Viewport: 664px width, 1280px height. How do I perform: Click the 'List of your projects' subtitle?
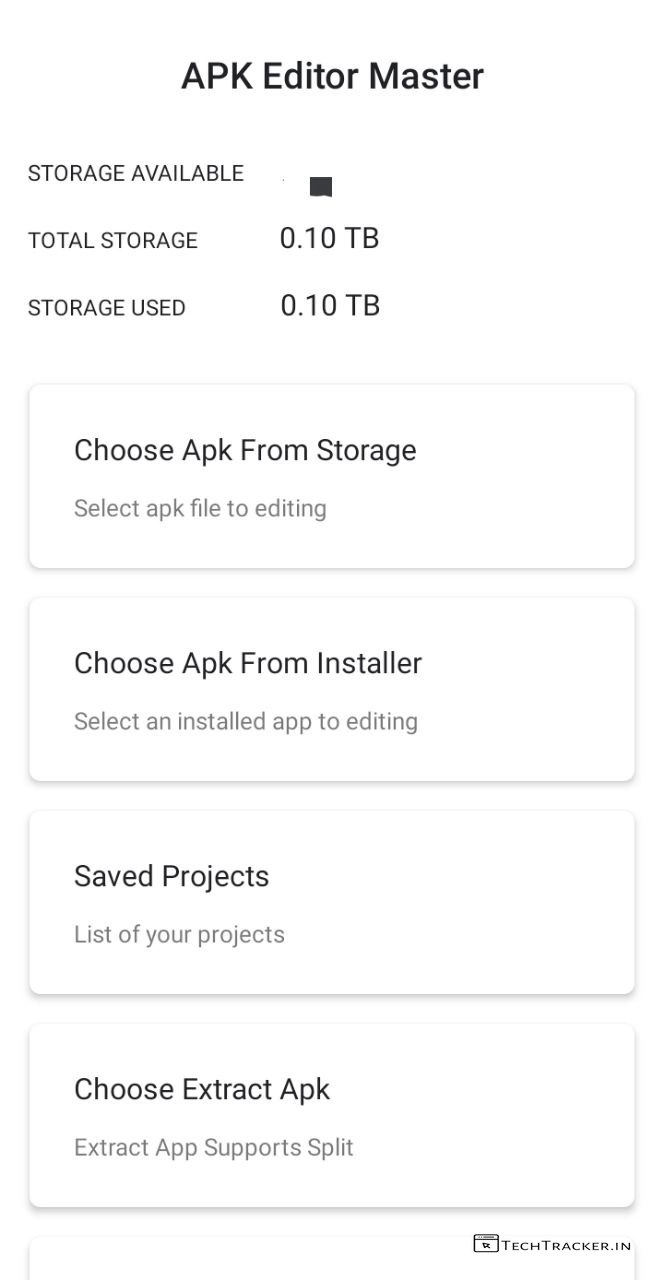tap(179, 934)
